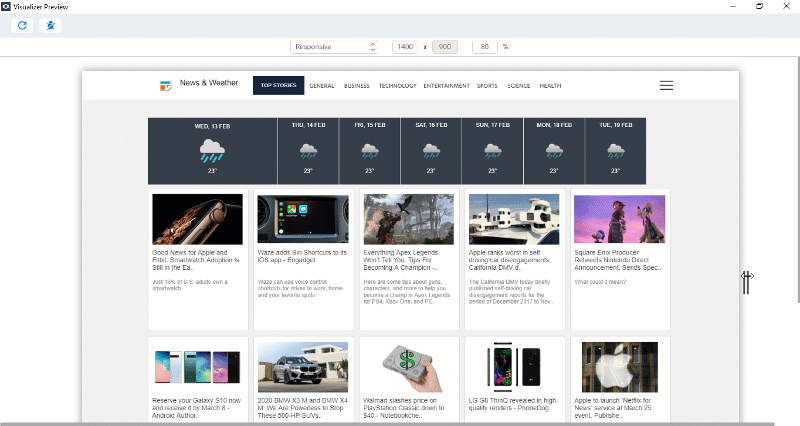Switch to the Technology tab
Screen dimensions: 800x426
[x=397, y=86]
